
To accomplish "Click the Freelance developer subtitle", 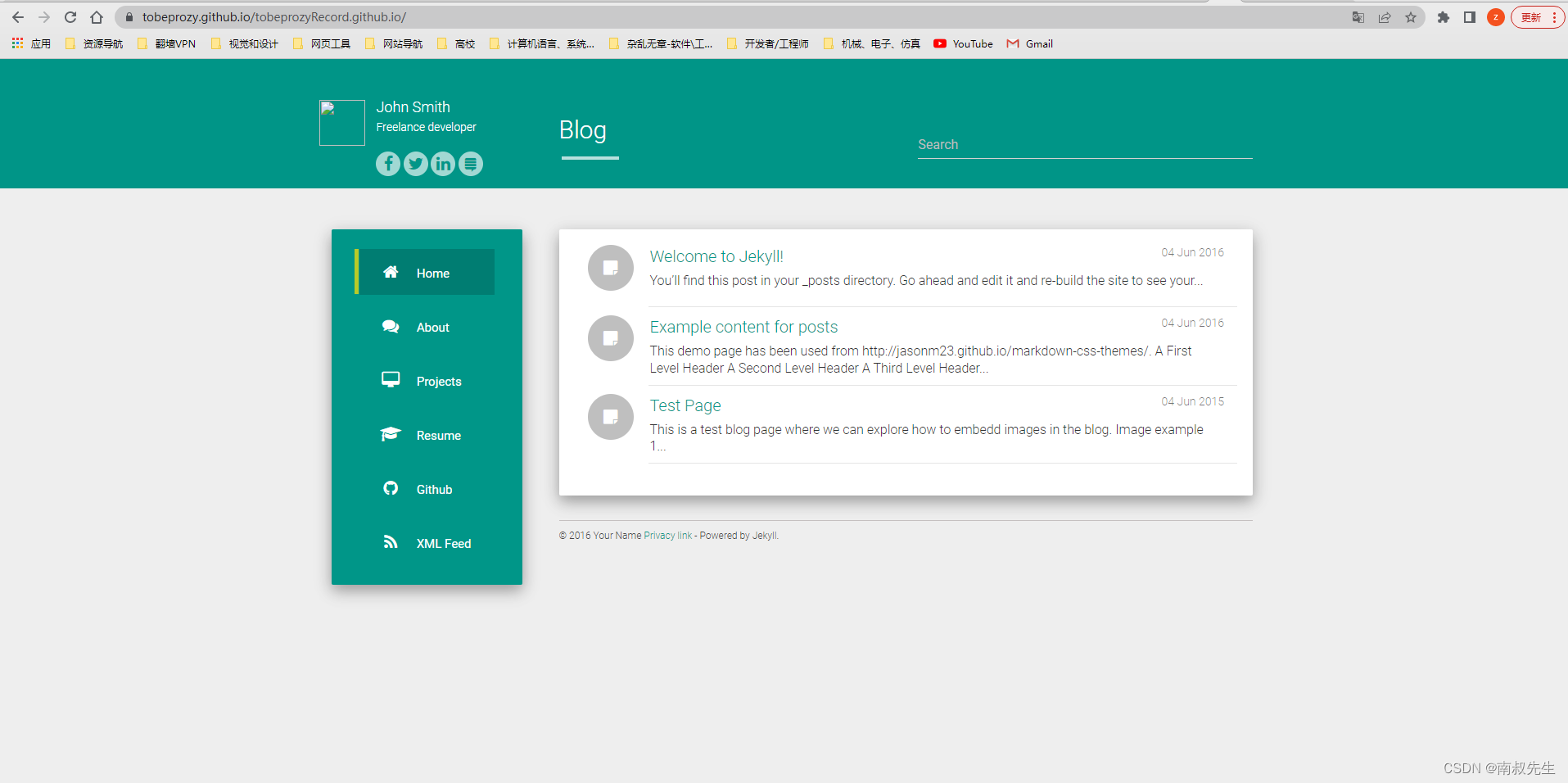I will (x=426, y=127).
